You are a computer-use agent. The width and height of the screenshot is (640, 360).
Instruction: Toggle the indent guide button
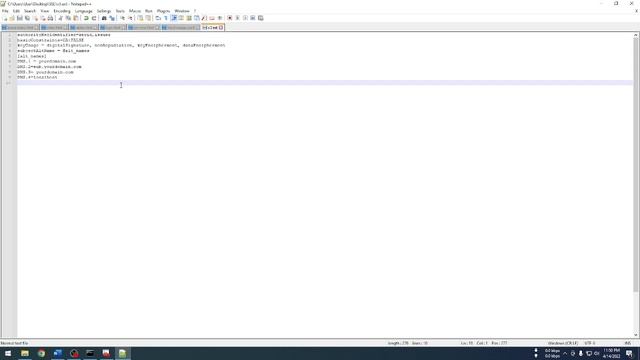pyautogui.click(x=173, y=18)
